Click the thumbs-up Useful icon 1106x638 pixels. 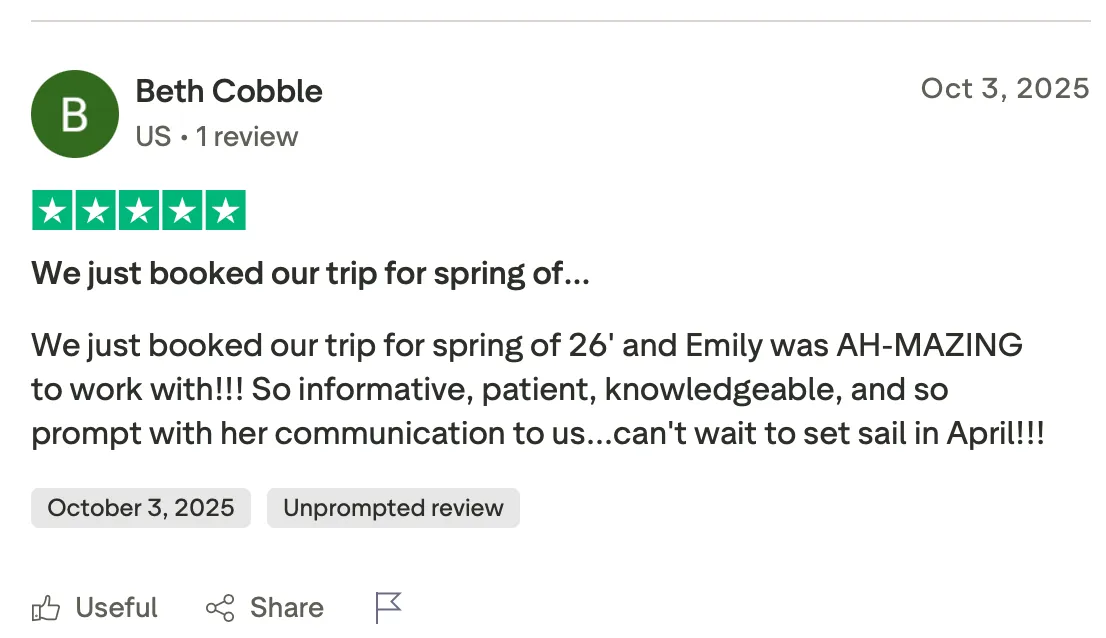coord(46,607)
